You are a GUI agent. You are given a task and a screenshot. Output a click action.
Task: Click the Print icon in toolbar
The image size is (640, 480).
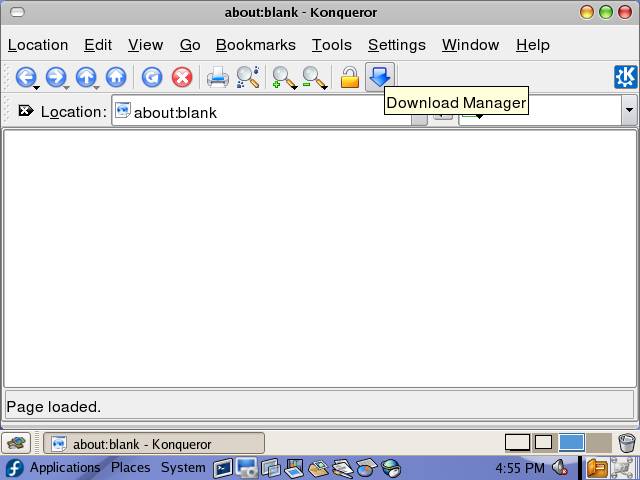(x=217, y=77)
